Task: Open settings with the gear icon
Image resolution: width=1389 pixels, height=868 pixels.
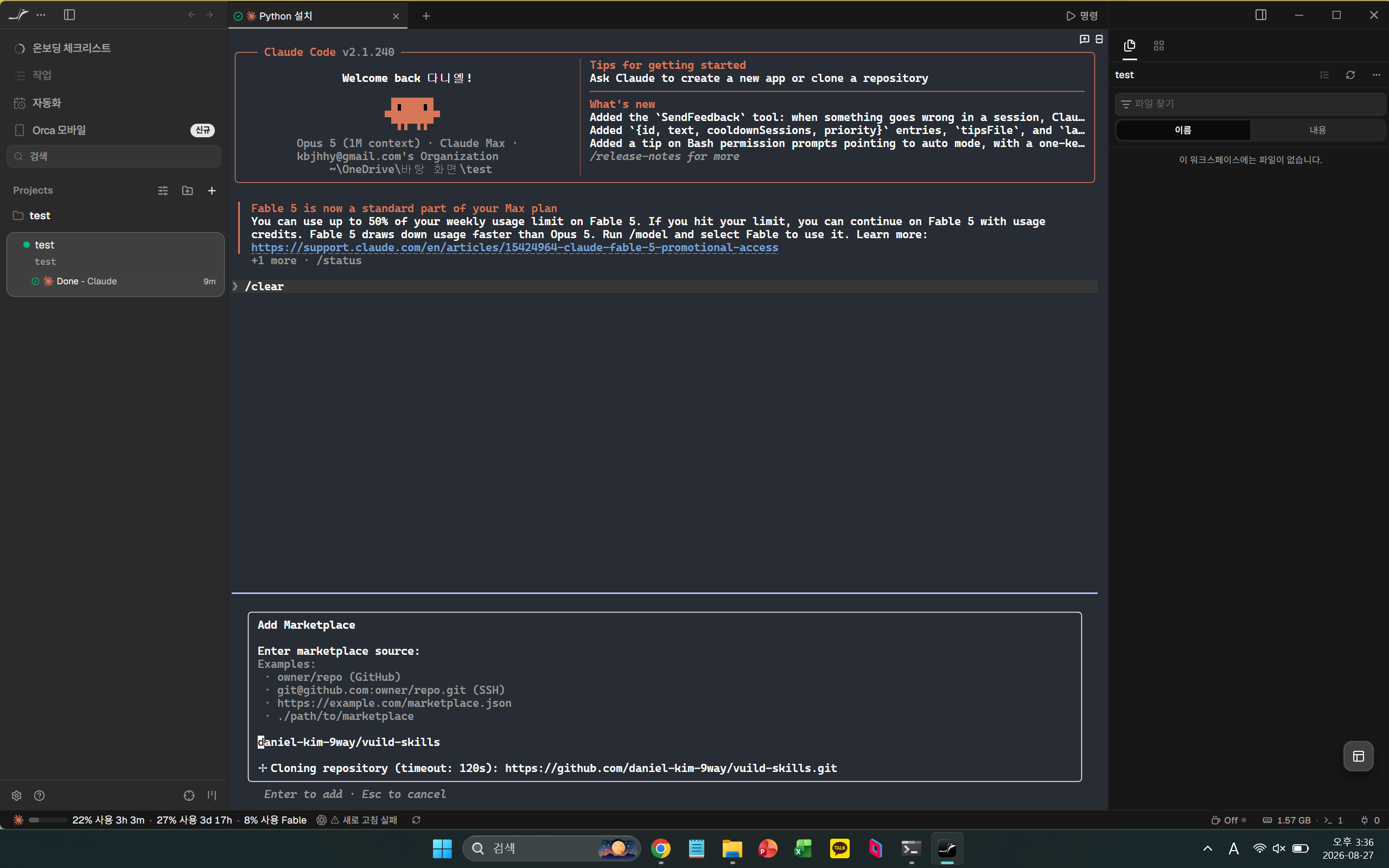Action: (17, 796)
